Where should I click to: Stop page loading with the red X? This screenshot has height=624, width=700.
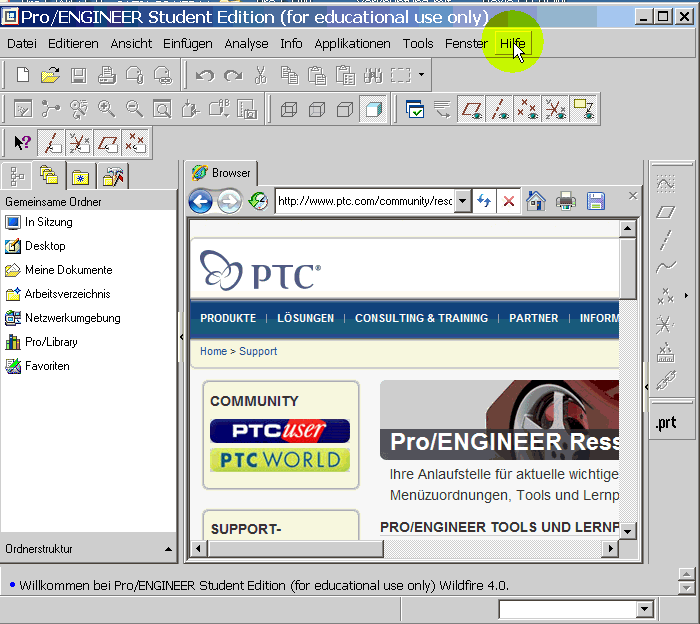[508, 201]
